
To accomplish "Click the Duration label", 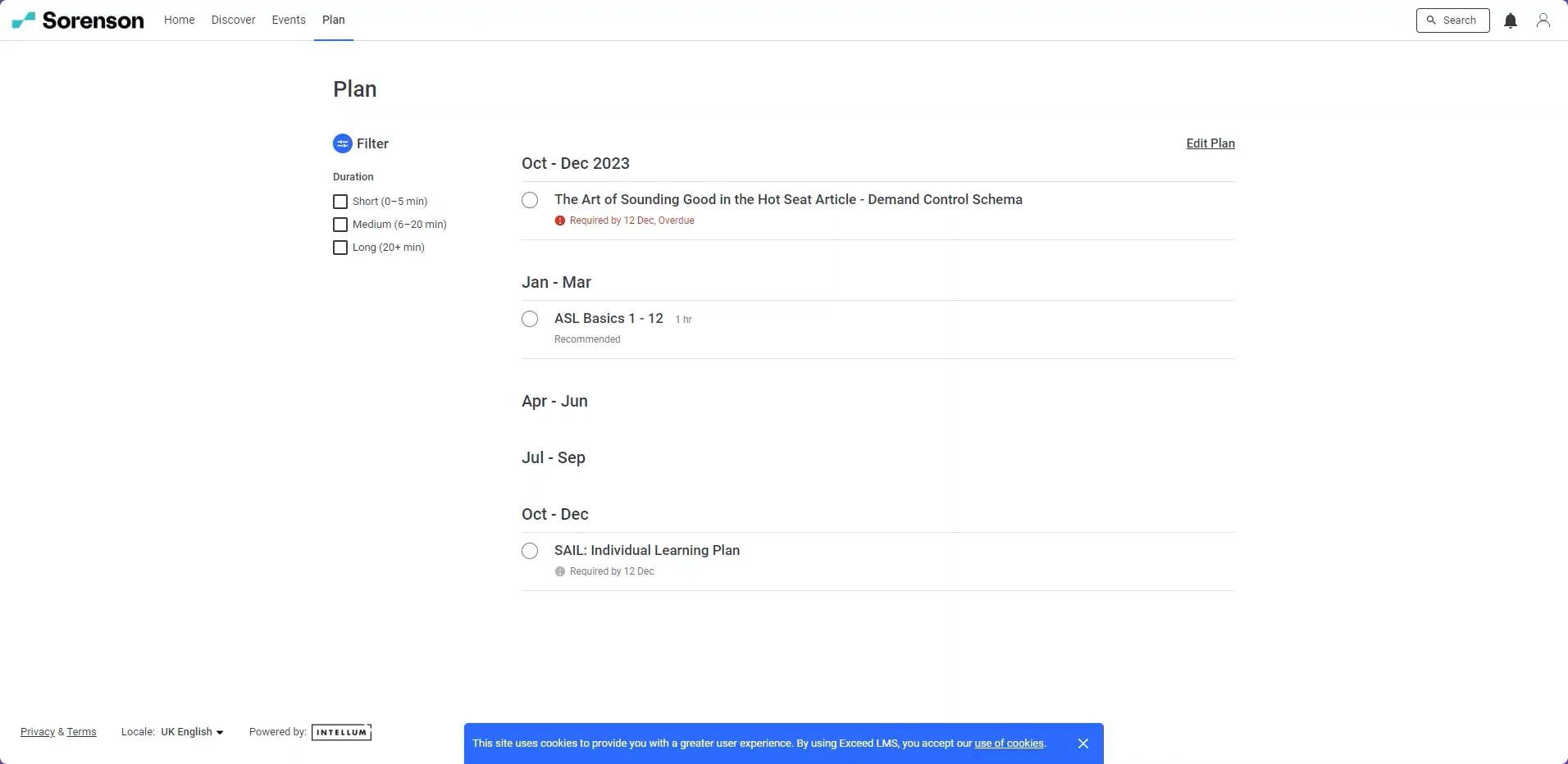I will coord(353,177).
